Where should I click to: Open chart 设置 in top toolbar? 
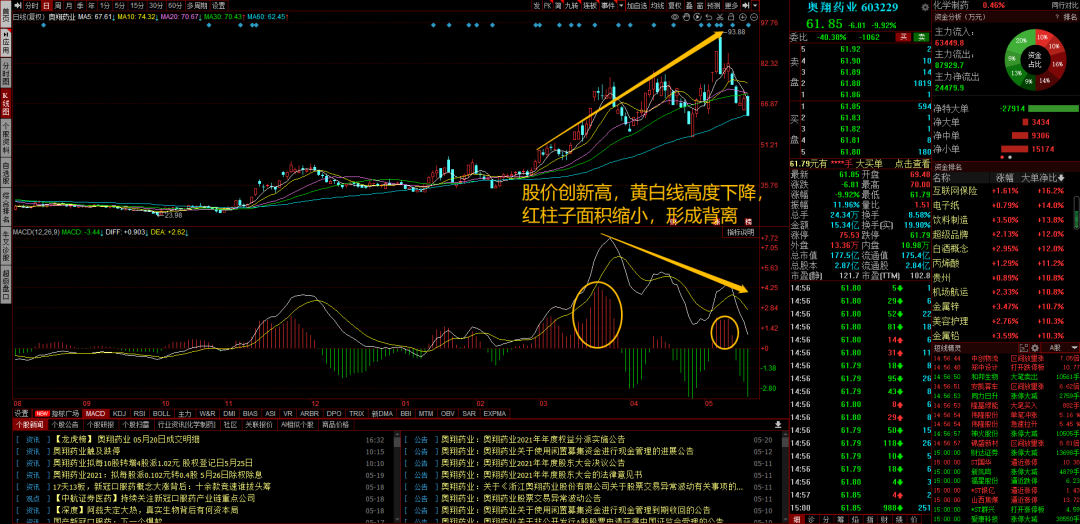pyautogui.click(x=218, y=5)
